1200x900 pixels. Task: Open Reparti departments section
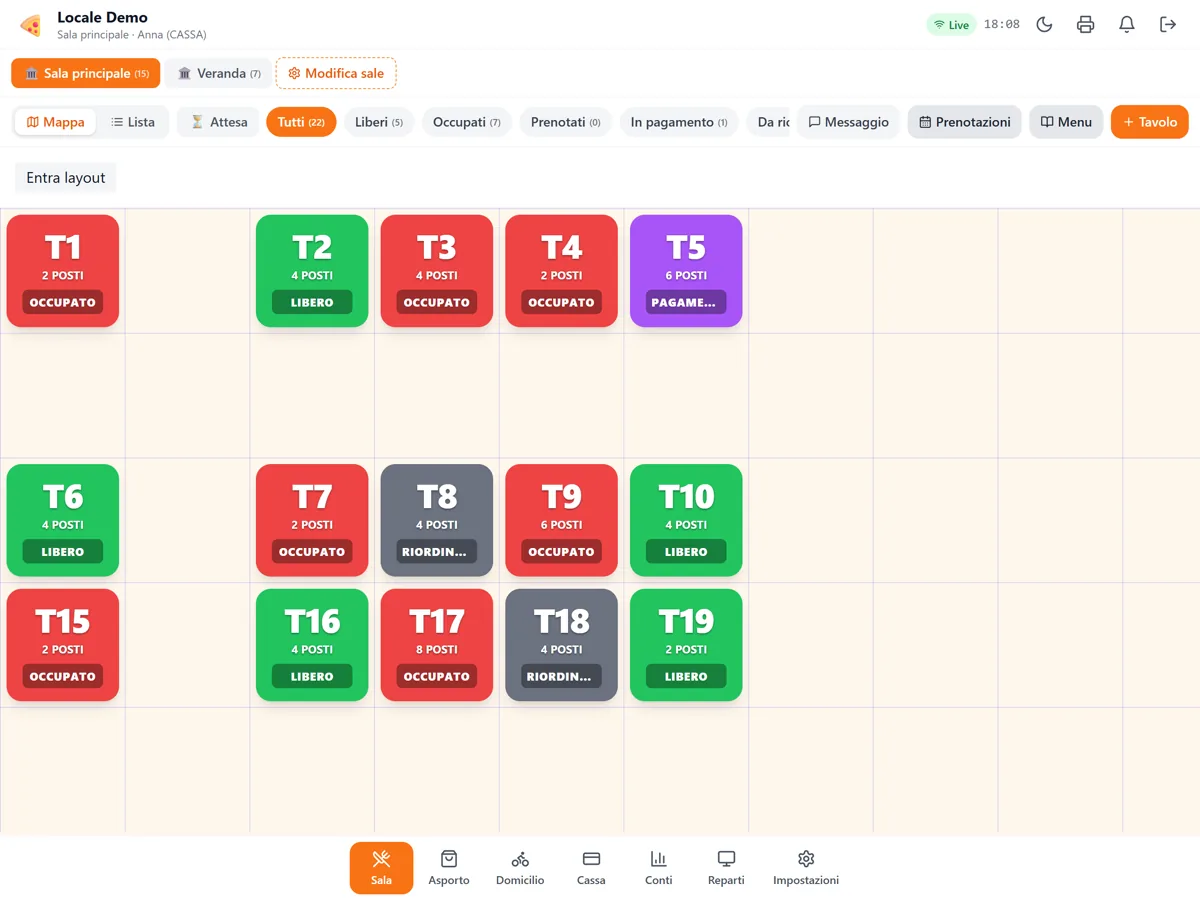(726, 868)
